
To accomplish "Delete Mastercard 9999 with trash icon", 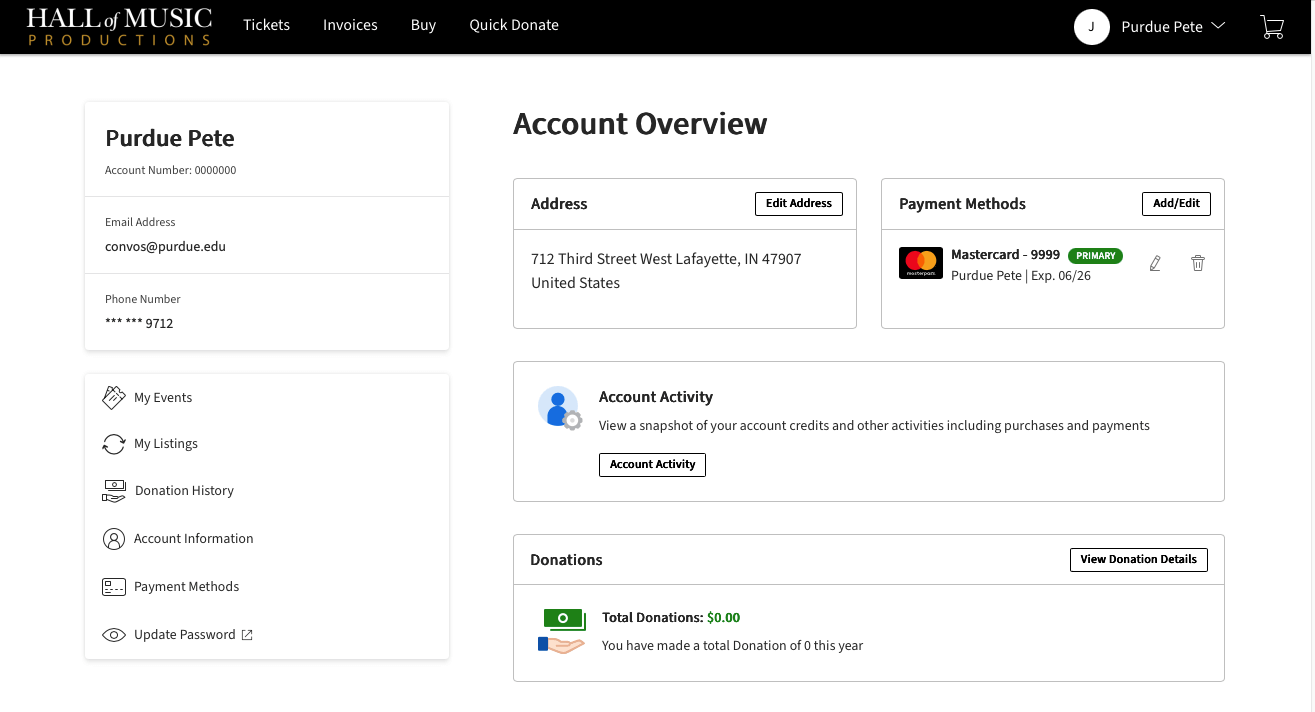I will (1198, 263).
